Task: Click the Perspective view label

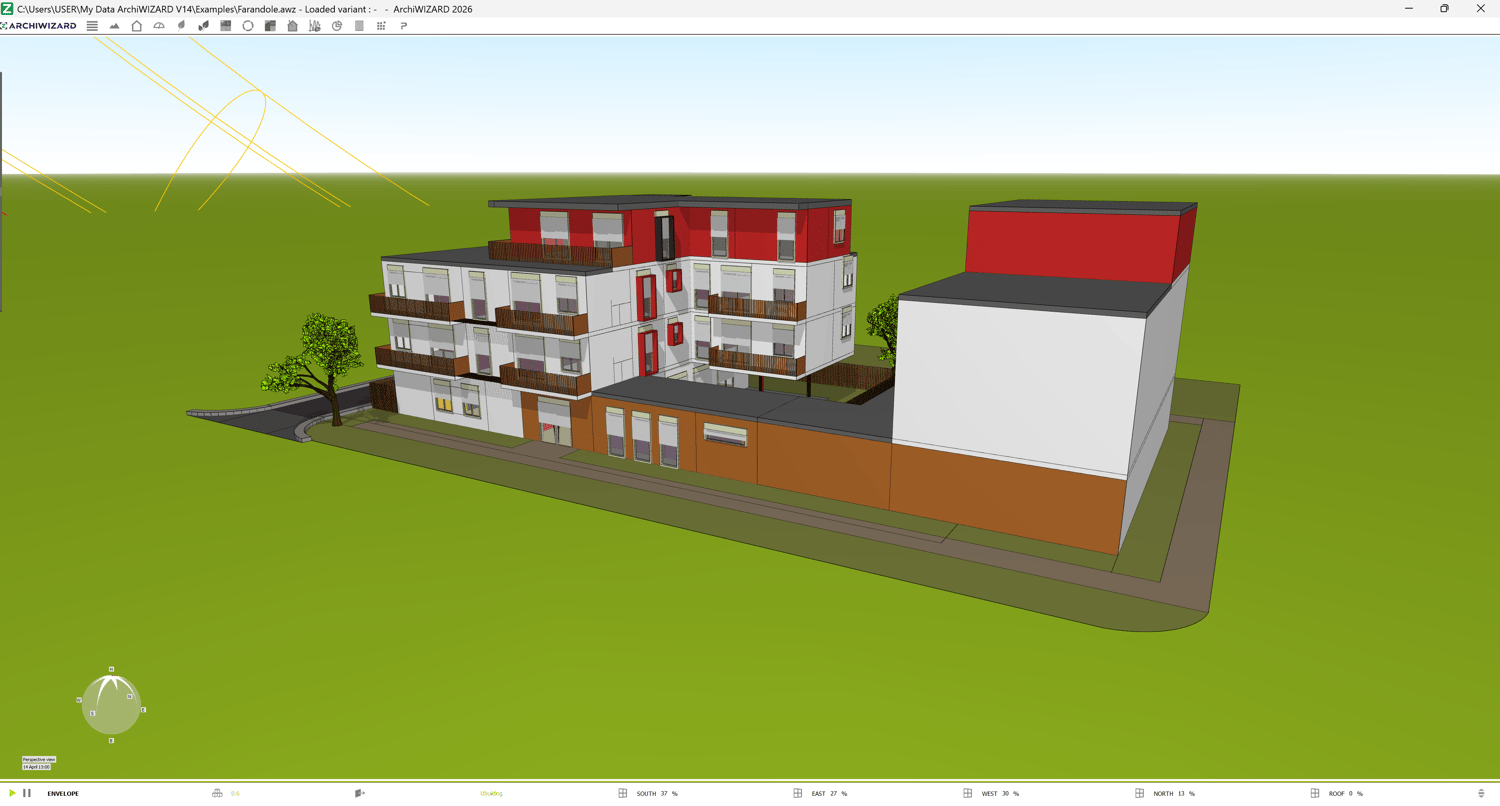Action: click(x=39, y=760)
